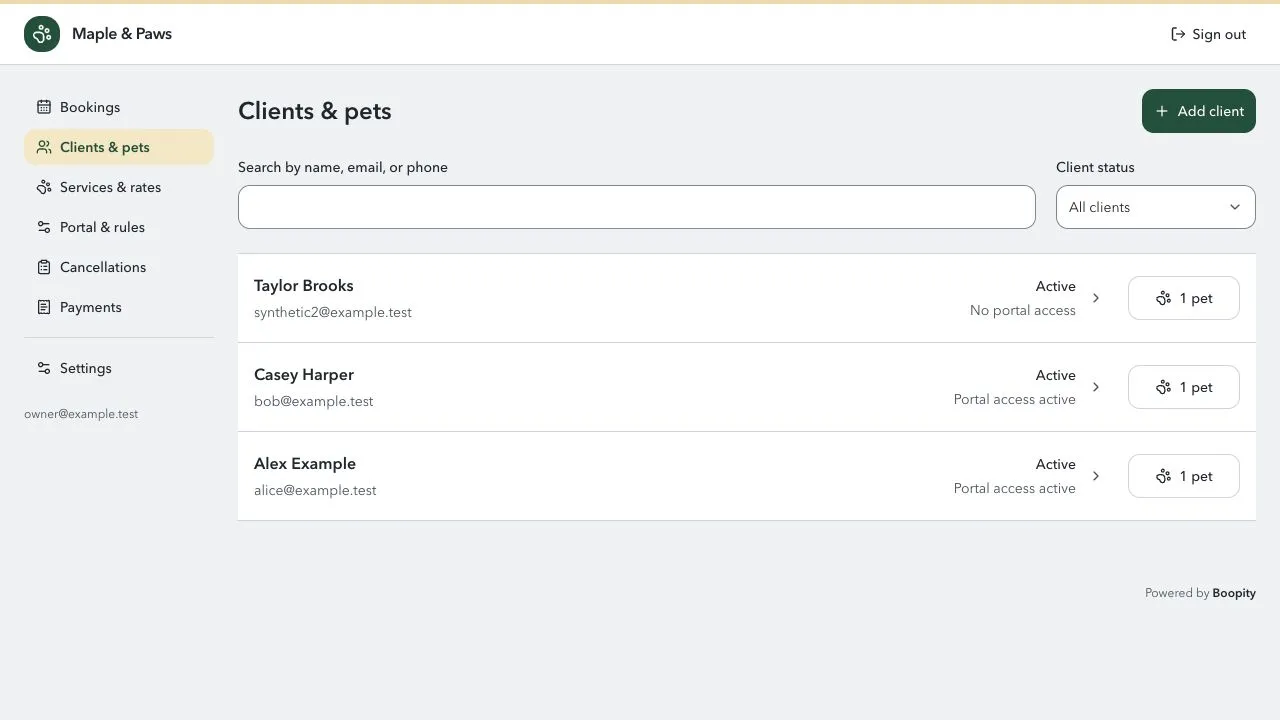Open the Client status dropdown
Screen dimensions: 1280x720
[x=1156, y=207]
